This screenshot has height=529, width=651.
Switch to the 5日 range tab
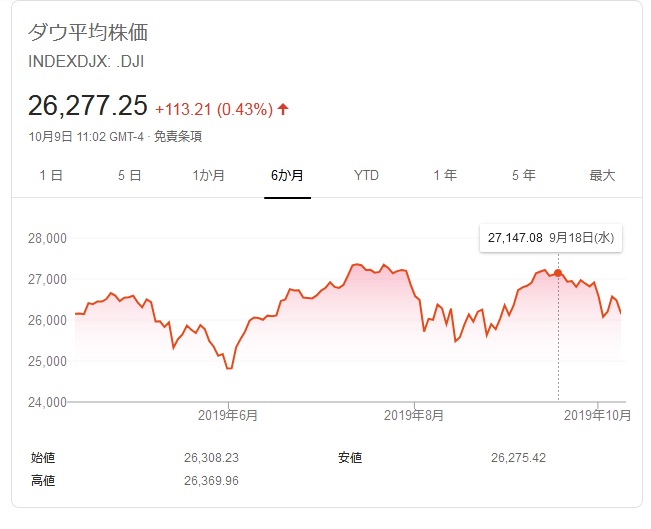click(130, 175)
